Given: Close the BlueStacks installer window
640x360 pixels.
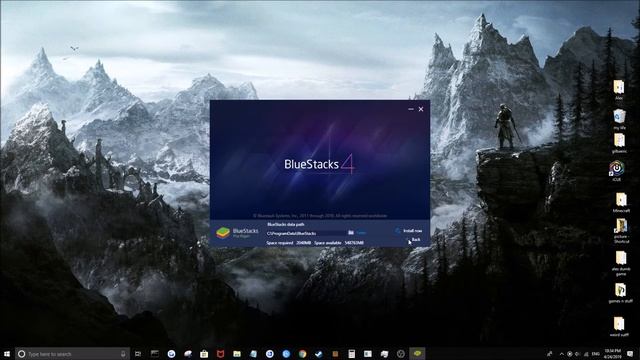Looking at the screenshot, I should click(x=421, y=109).
